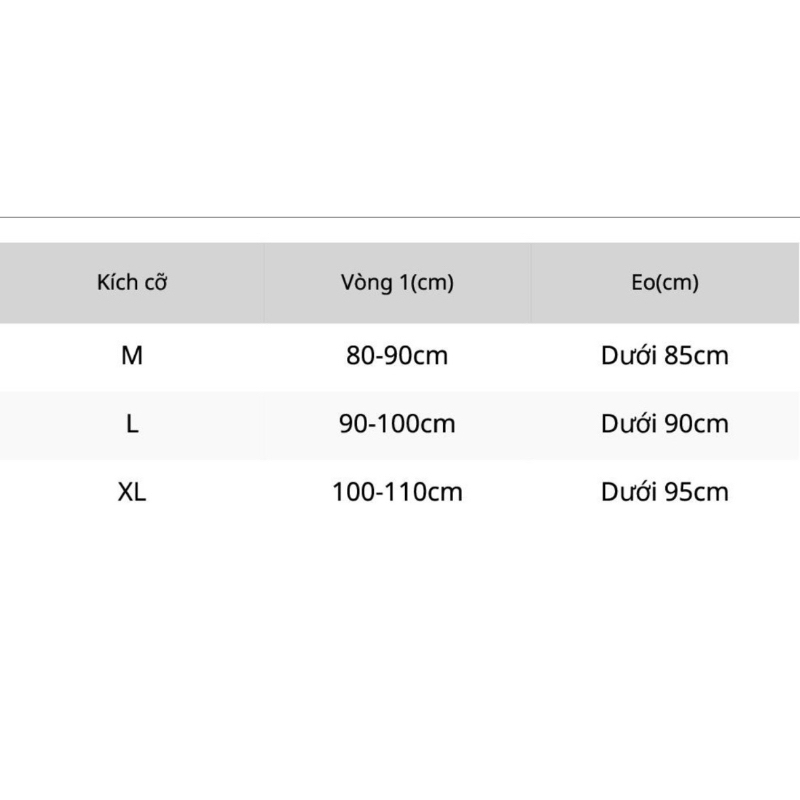Click blank white area below the XL row
The image size is (800, 800).
click(x=400, y=650)
